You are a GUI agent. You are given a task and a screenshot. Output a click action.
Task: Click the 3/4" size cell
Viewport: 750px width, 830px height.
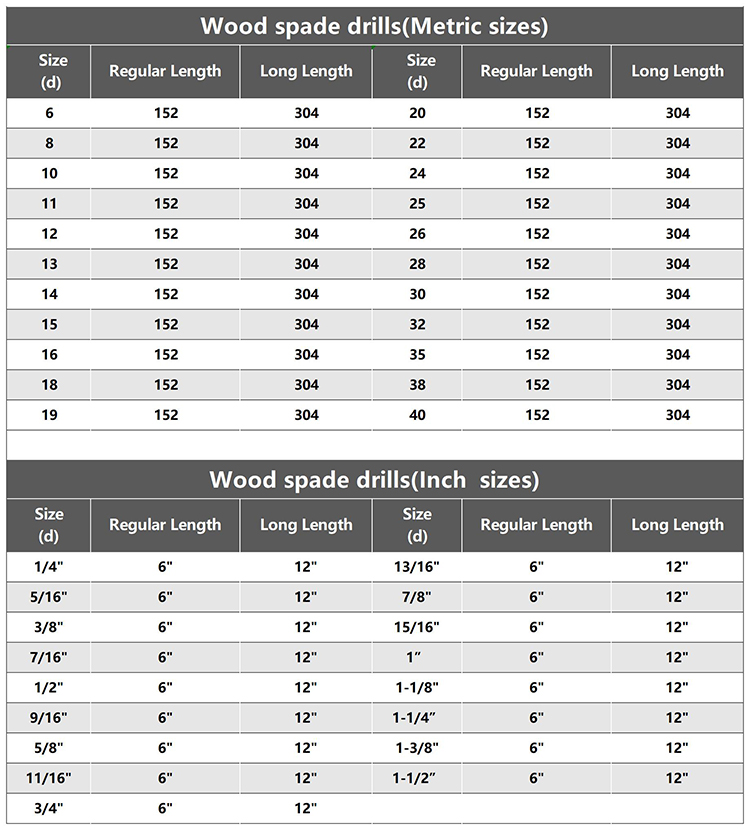[49, 808]
